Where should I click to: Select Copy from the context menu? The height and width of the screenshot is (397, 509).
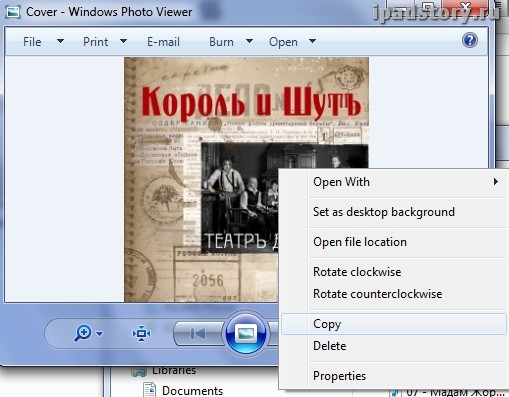394,324
